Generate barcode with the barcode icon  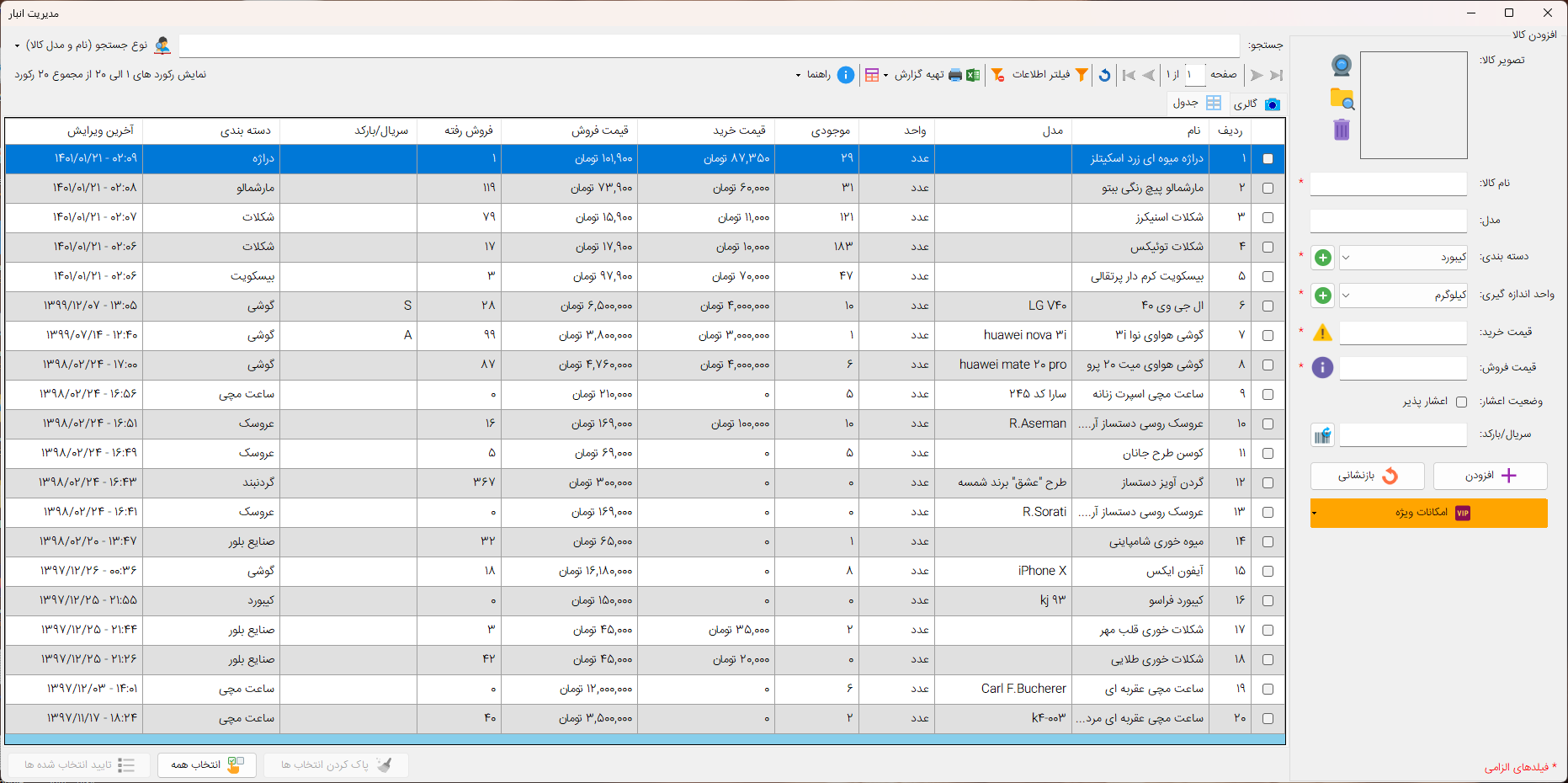(1323, 435)
